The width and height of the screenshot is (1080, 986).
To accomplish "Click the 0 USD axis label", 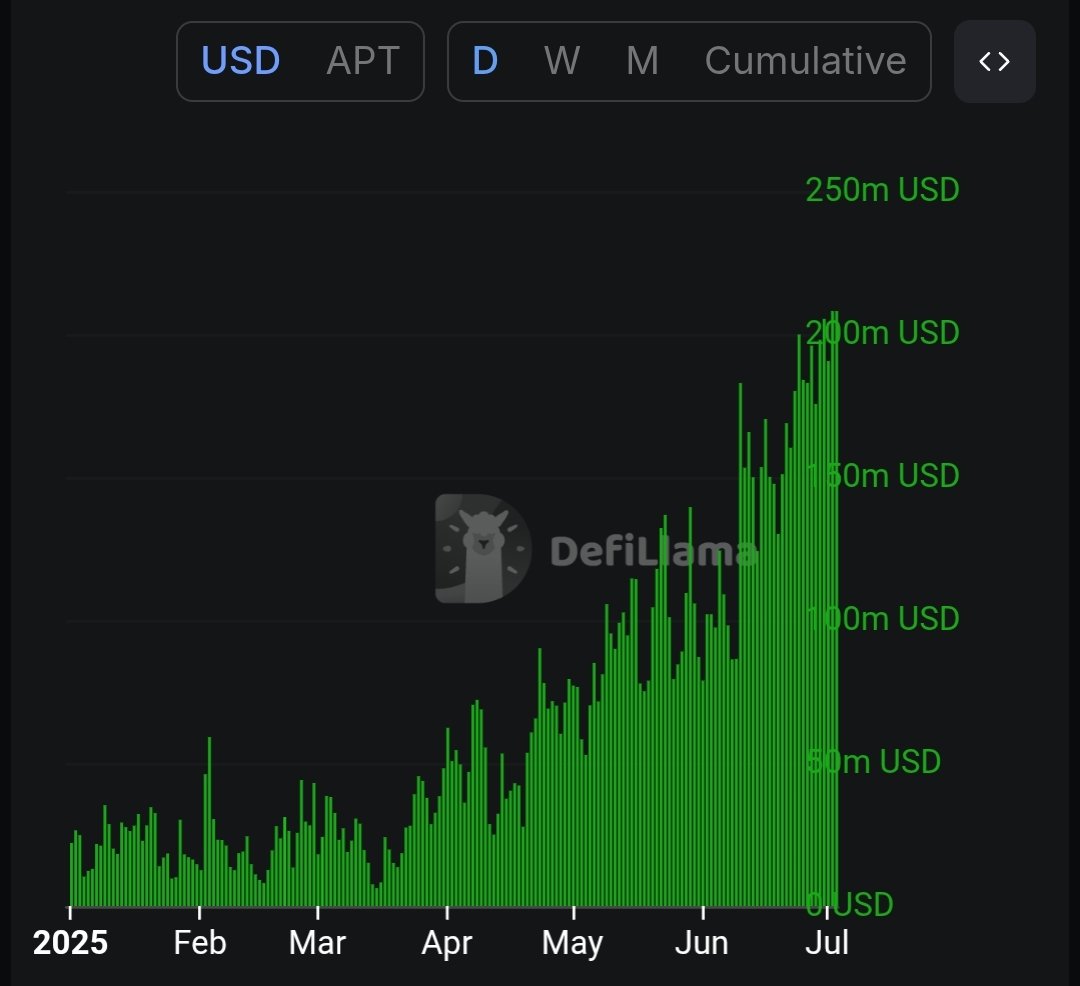I will [849, 904].
